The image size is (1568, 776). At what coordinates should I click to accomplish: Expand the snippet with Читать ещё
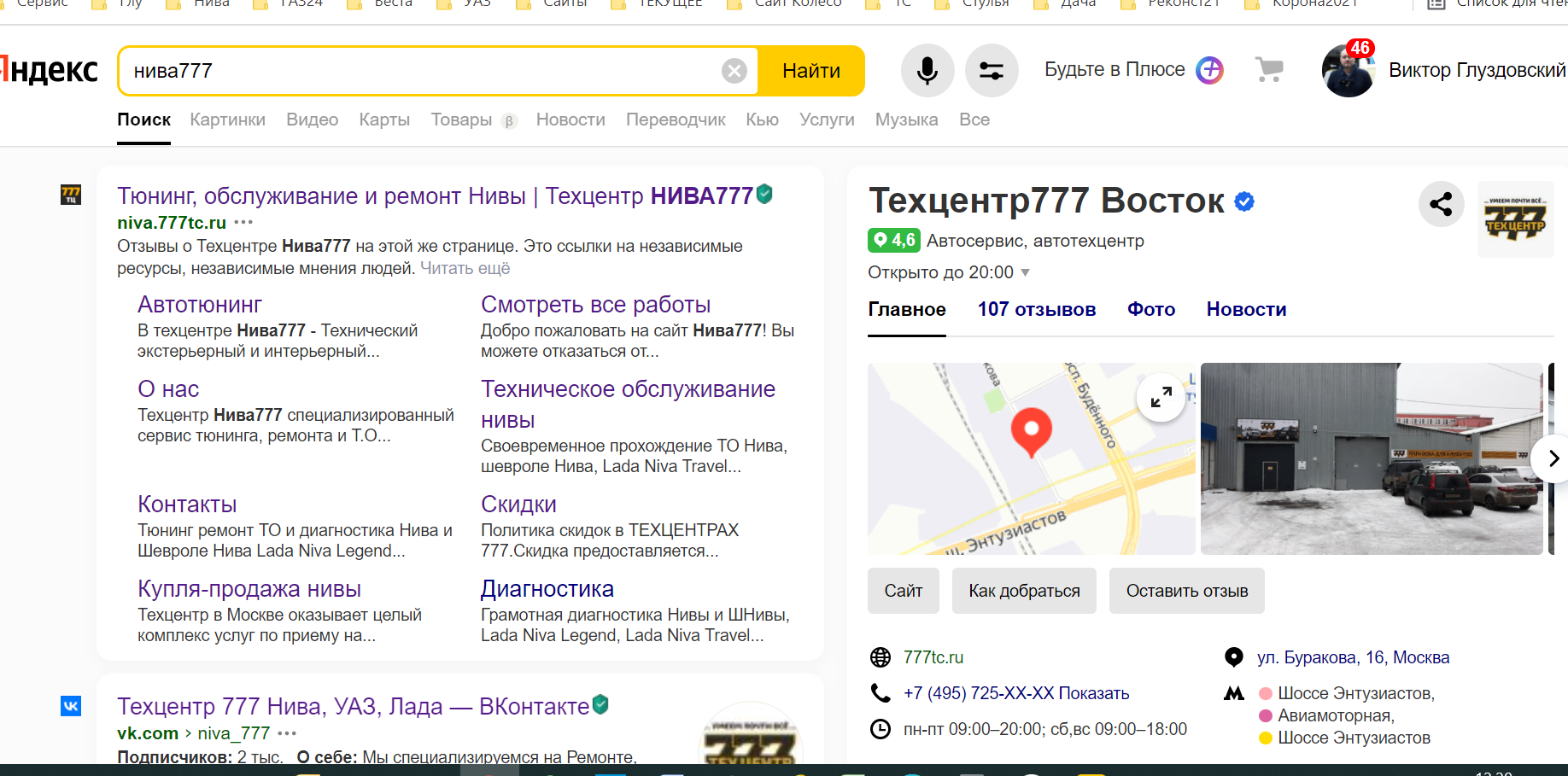(465, 268)
